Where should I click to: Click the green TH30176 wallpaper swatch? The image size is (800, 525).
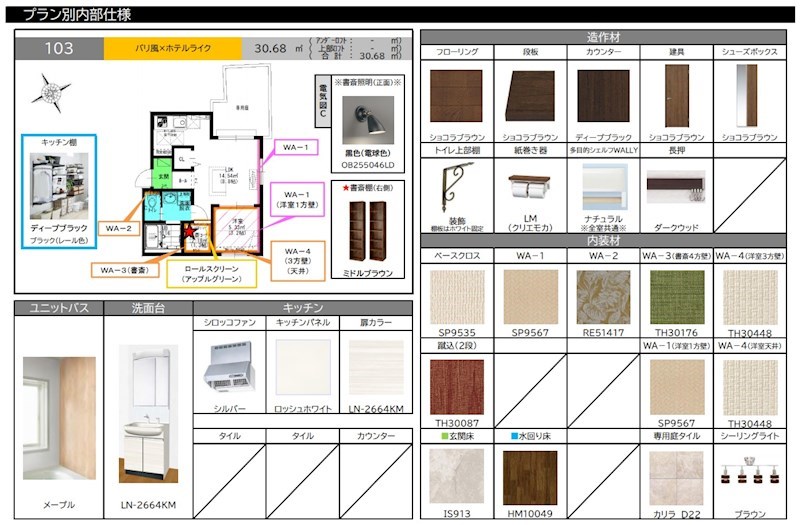coord(677,296)
